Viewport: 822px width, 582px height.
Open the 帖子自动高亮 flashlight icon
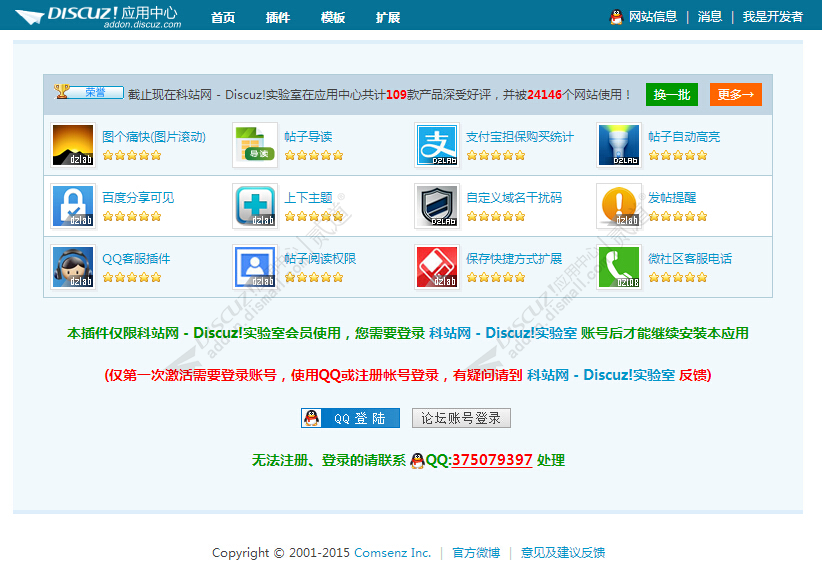coord(619,145)
